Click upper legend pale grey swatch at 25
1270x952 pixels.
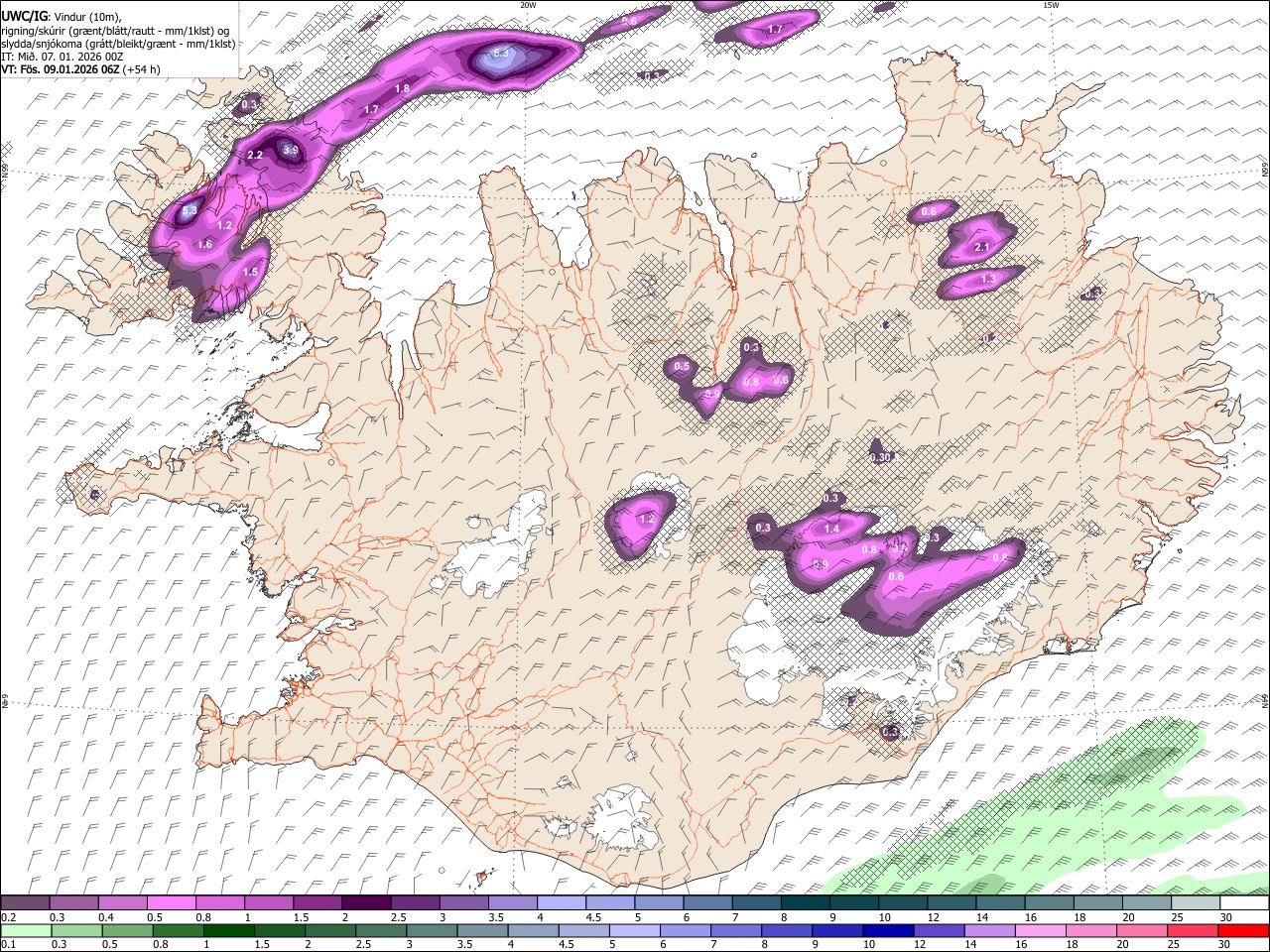tap(1196, 903)
